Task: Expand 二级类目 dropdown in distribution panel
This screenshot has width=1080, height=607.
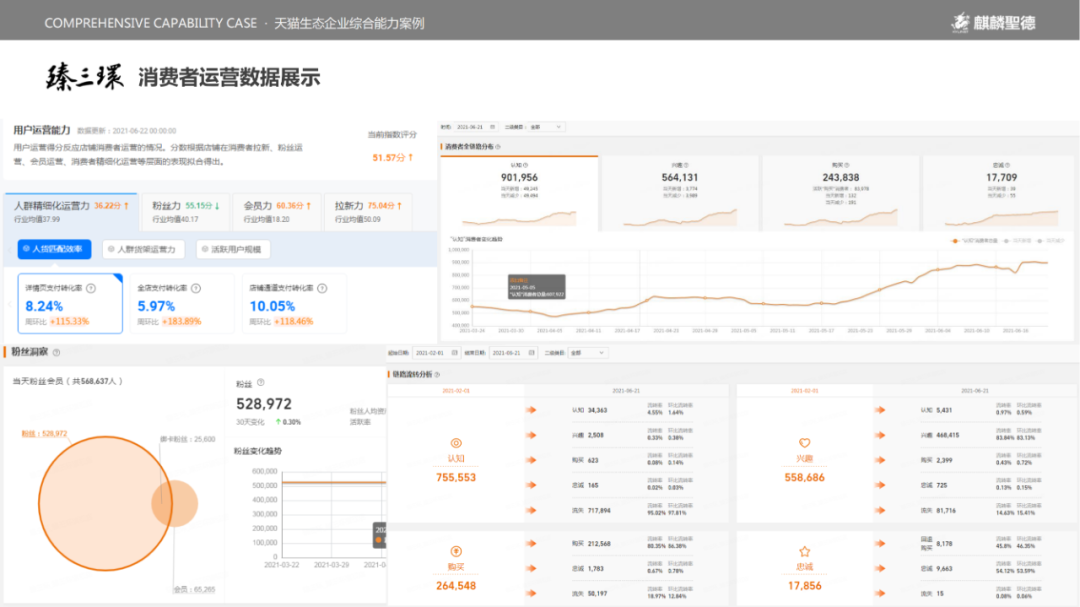Action: (547, 127)
